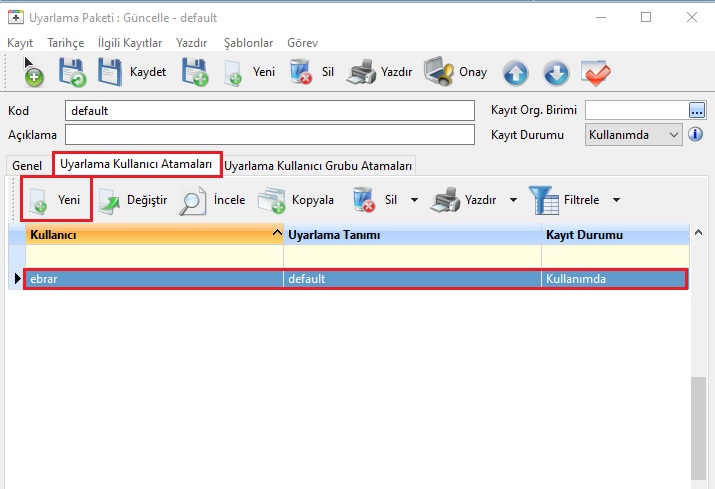This screenshot has height=489, width=715.
Task: Switch to Uyarlama Kullanıcı Grubu Atamaları tab
Action: point(318,165)
